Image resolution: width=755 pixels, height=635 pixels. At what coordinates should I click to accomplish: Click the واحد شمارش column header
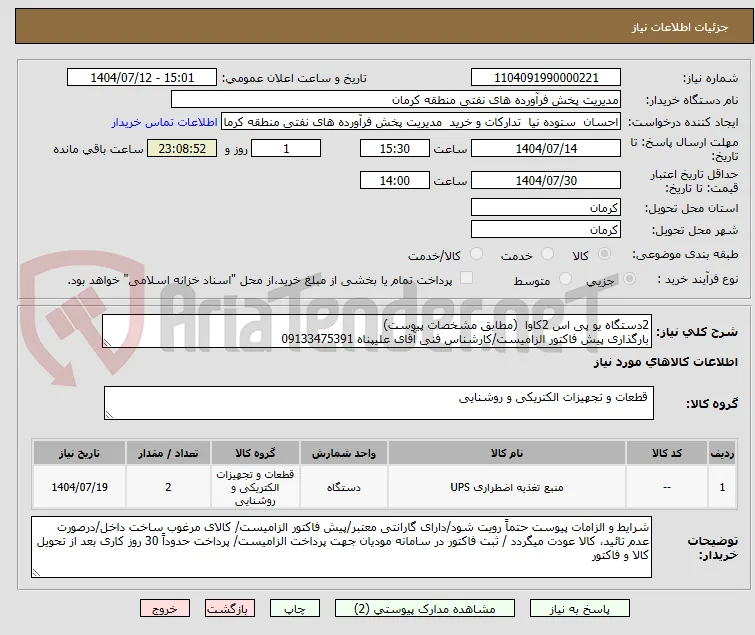(343, 453)
